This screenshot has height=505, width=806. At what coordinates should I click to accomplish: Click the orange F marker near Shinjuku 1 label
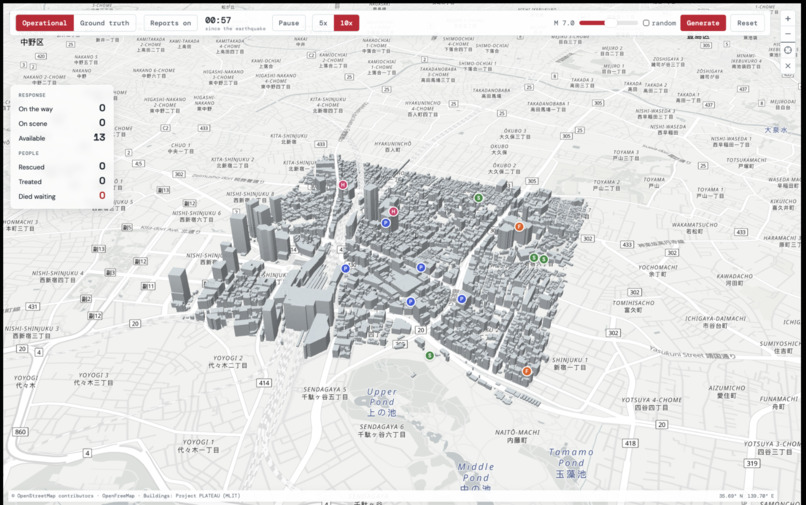(526, 371)
